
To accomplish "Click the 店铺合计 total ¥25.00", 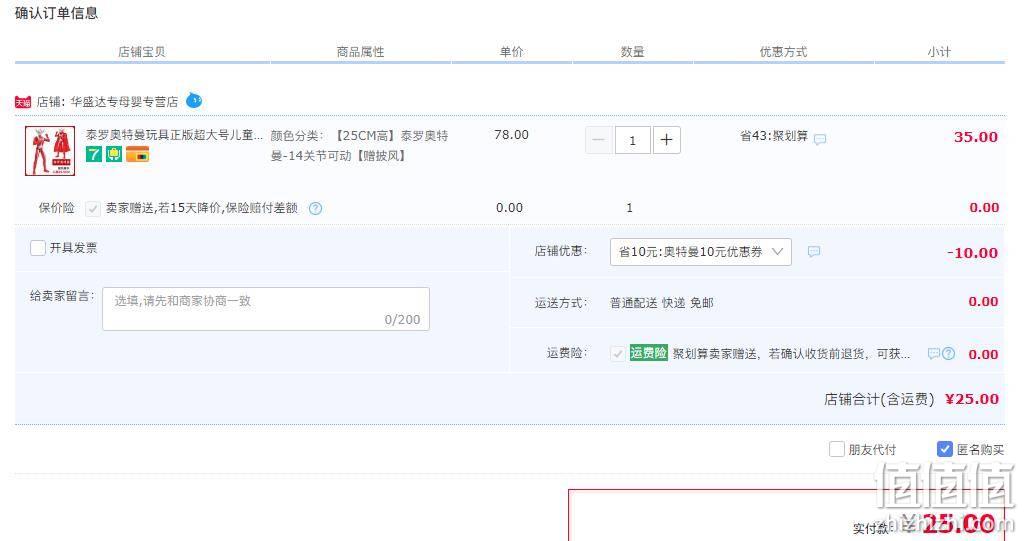I will point(972,399).
